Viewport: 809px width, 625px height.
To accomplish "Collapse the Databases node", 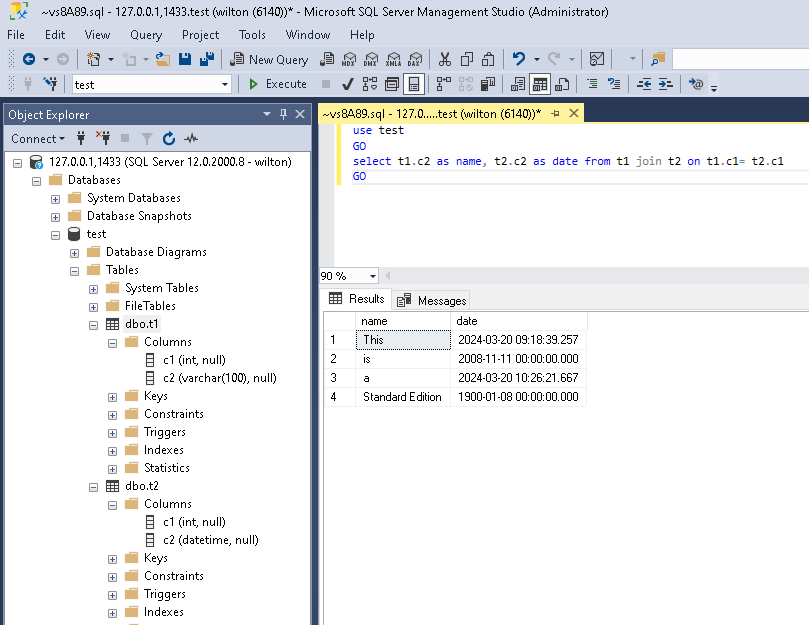I will click(37, 181).
